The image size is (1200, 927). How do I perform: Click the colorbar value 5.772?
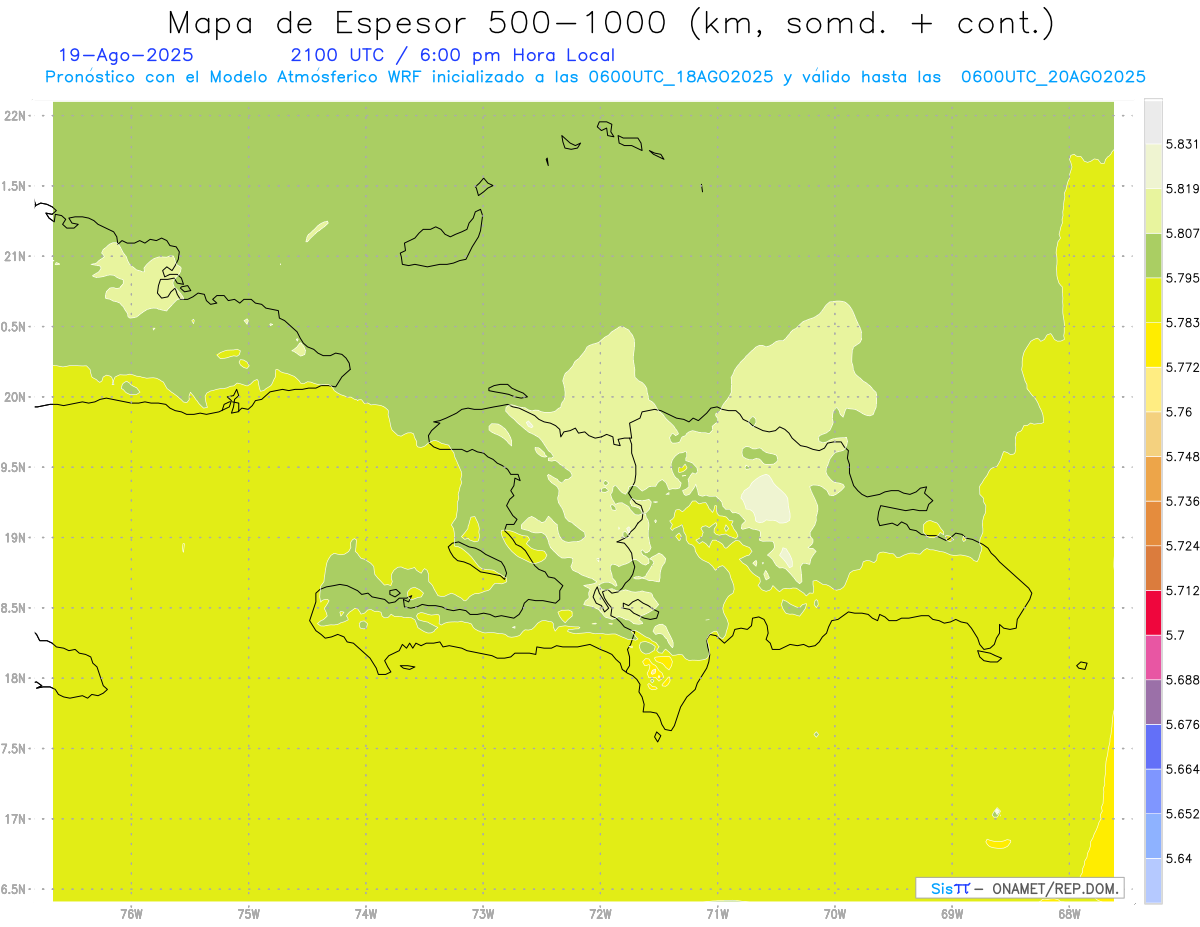(1181, 368)
